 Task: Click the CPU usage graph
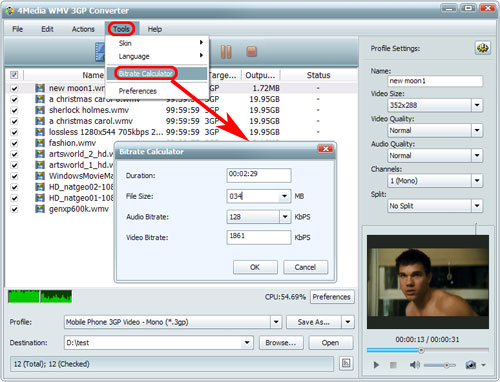pos(40,296)
